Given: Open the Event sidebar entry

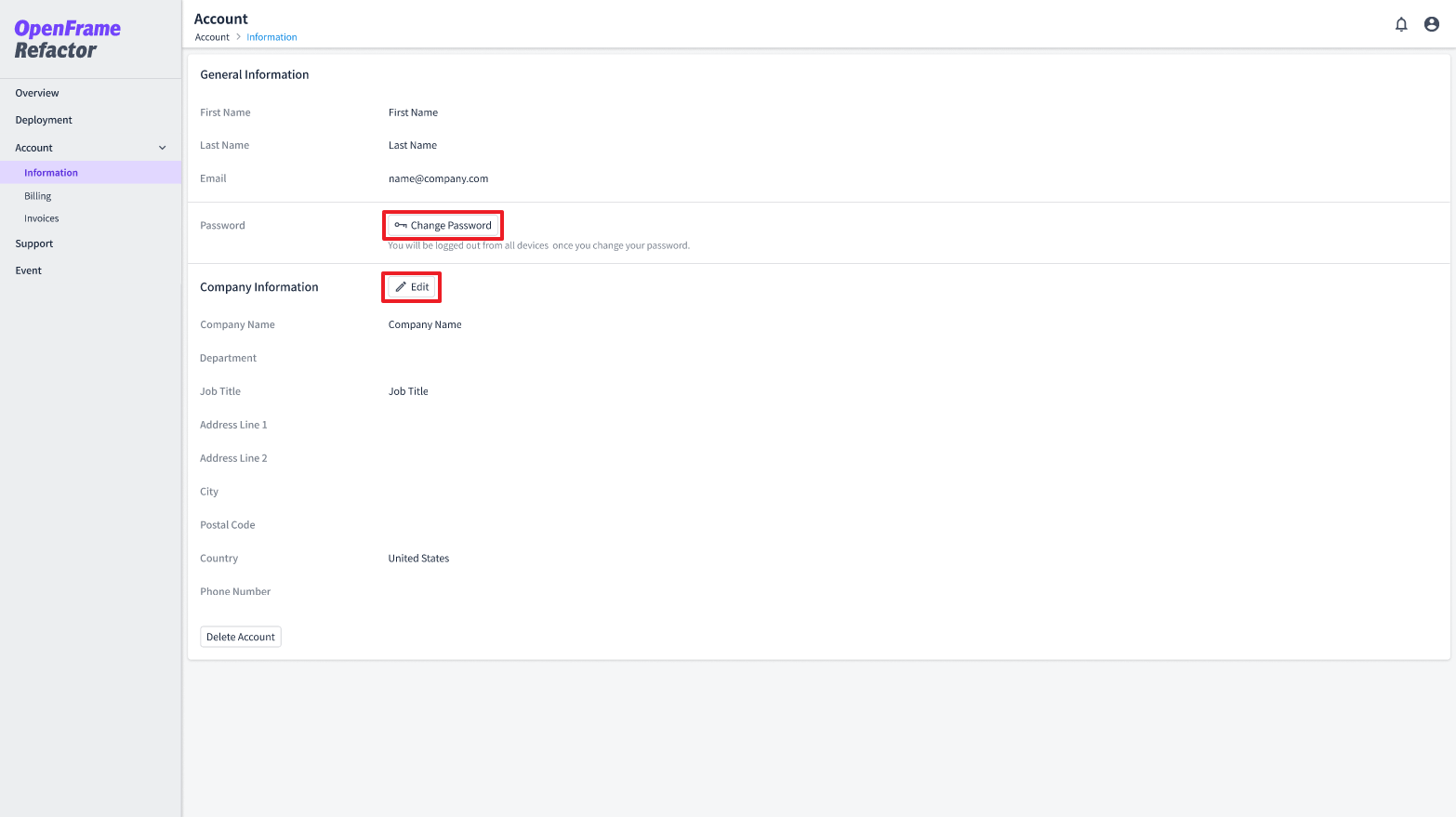Looking at the screenshot, I should pos(28,270).
